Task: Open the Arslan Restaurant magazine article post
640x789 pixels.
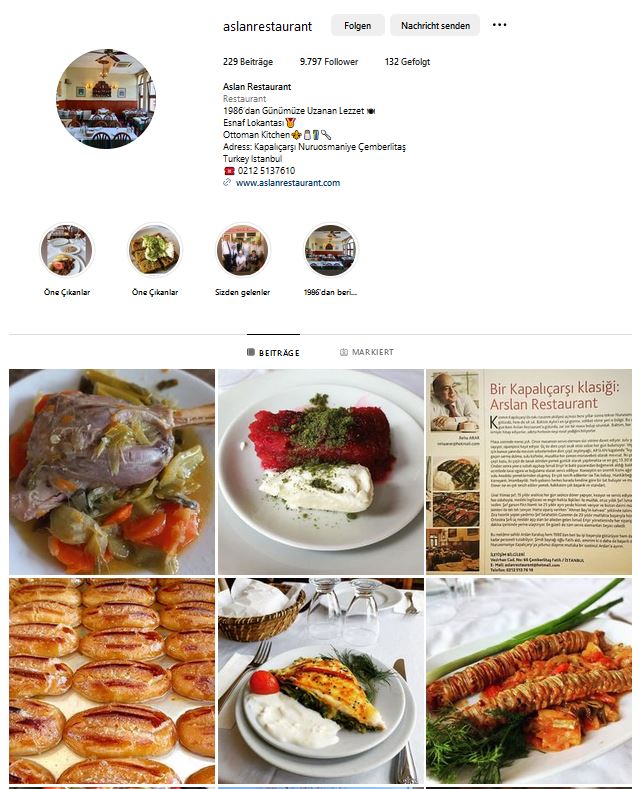Action: tap(529, 472)
